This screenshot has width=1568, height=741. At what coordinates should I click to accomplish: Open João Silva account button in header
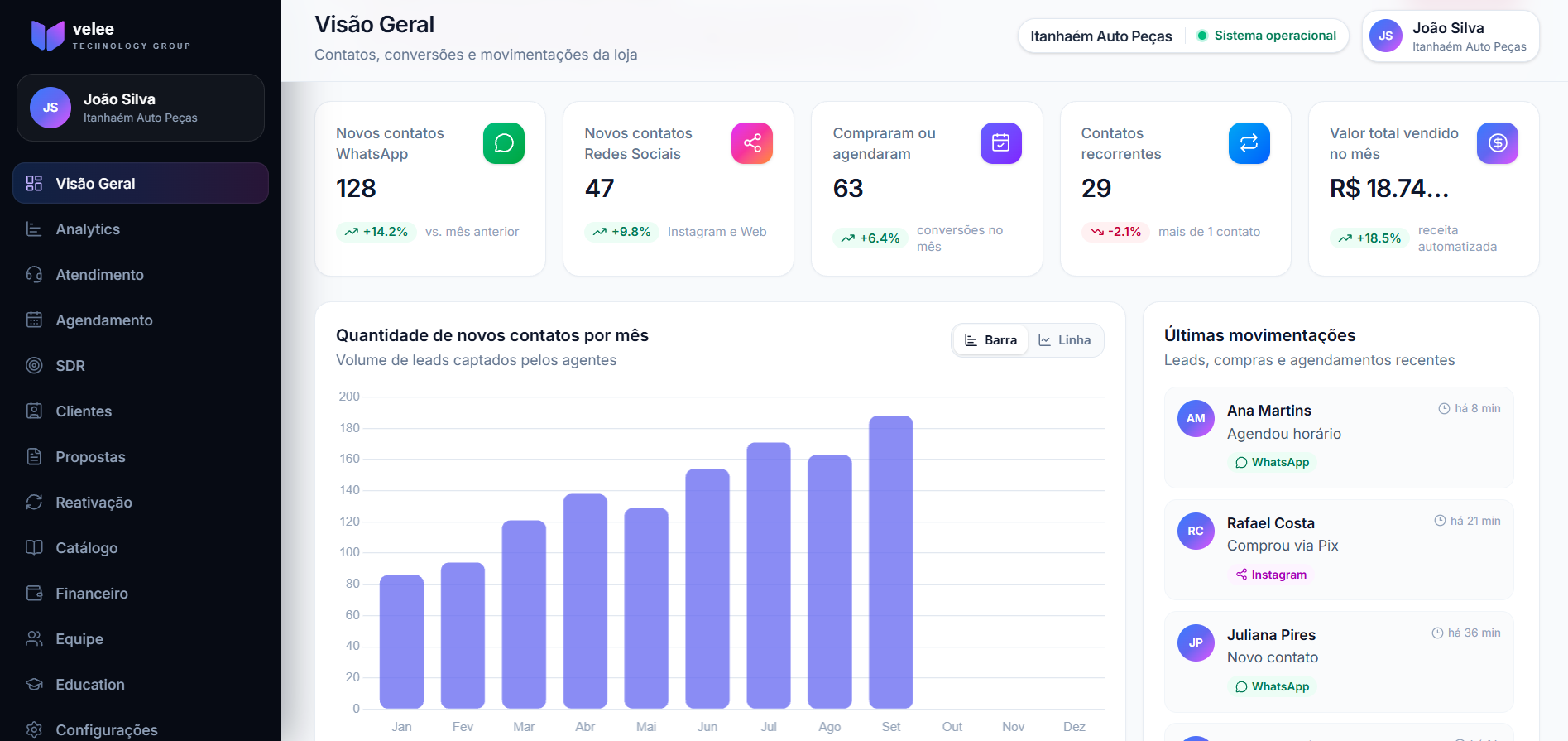pyautogui.click(x=1451, y=36)
